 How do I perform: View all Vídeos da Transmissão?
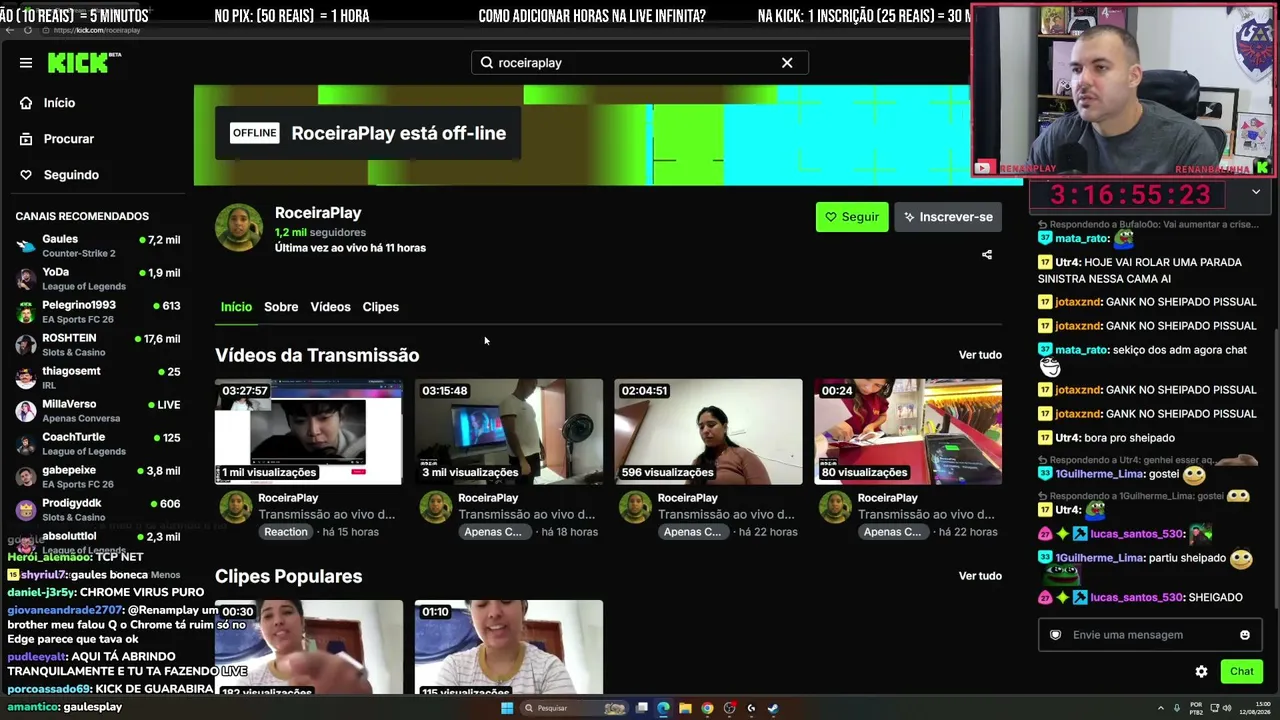980,355
